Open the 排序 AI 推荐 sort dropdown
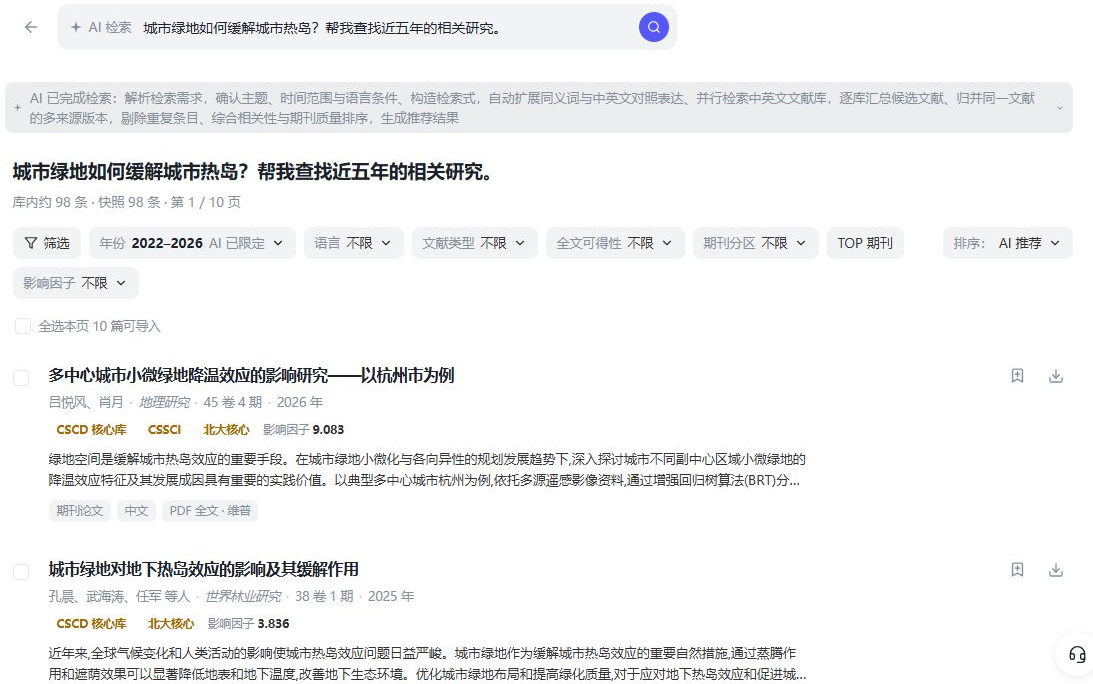Image resolution: width=1093 pixels, height=684 pixels. click(x=1007, y=243)
